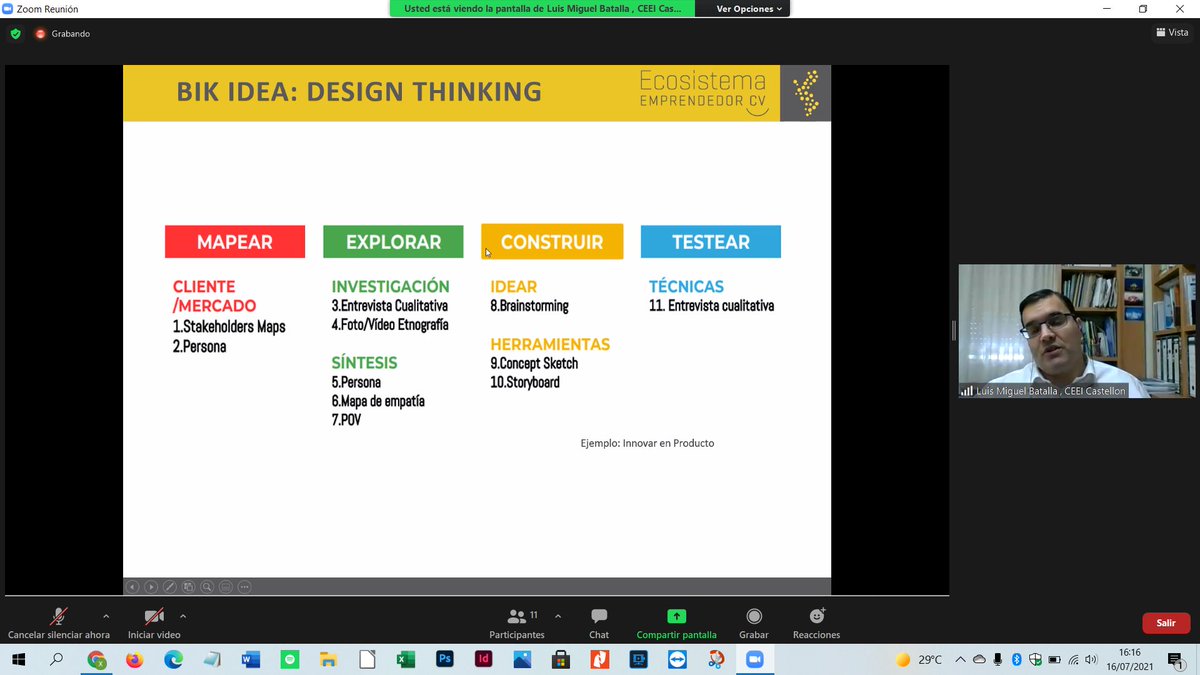Turn on camera with Iniciar vídeo
Screen dimensions: 1200x675
click(154, 622)
